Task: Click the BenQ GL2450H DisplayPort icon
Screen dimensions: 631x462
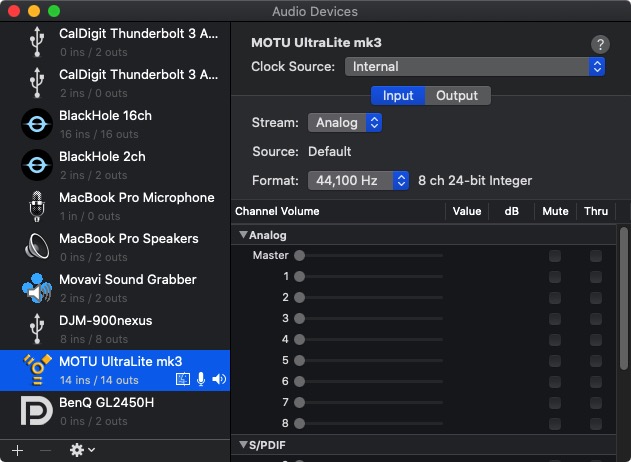Action: pyautogui.click(x=37, y=411)
